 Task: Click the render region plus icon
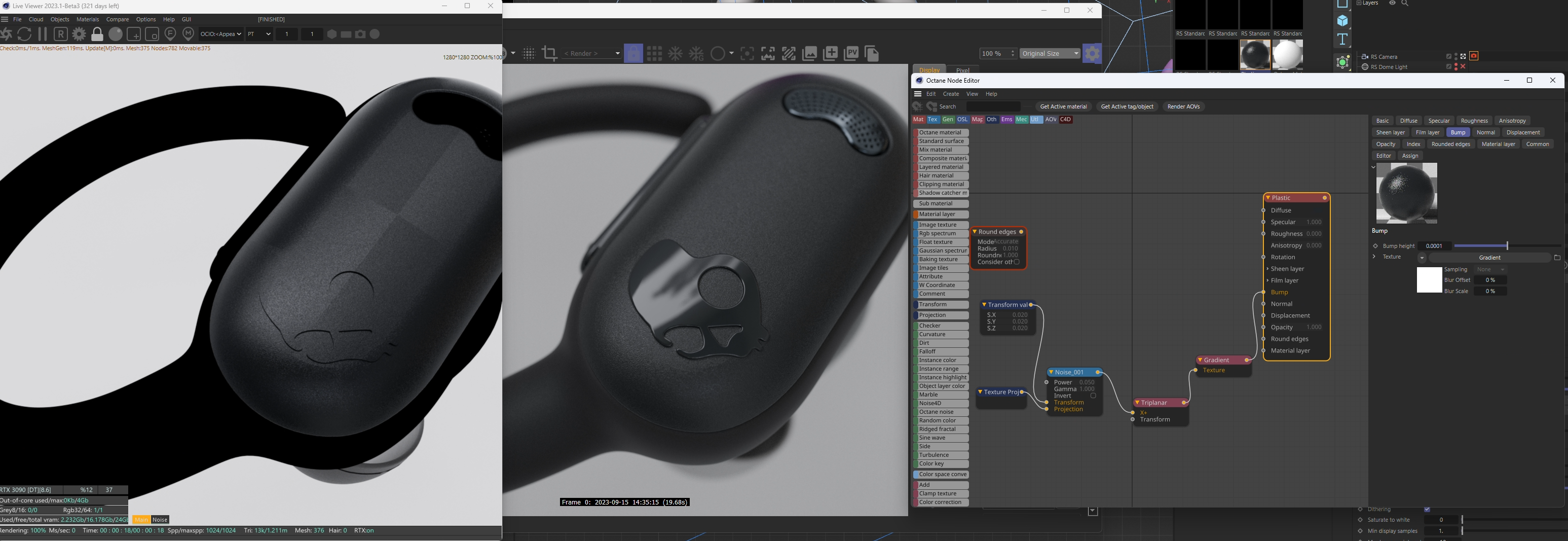(x=134, y=34)
